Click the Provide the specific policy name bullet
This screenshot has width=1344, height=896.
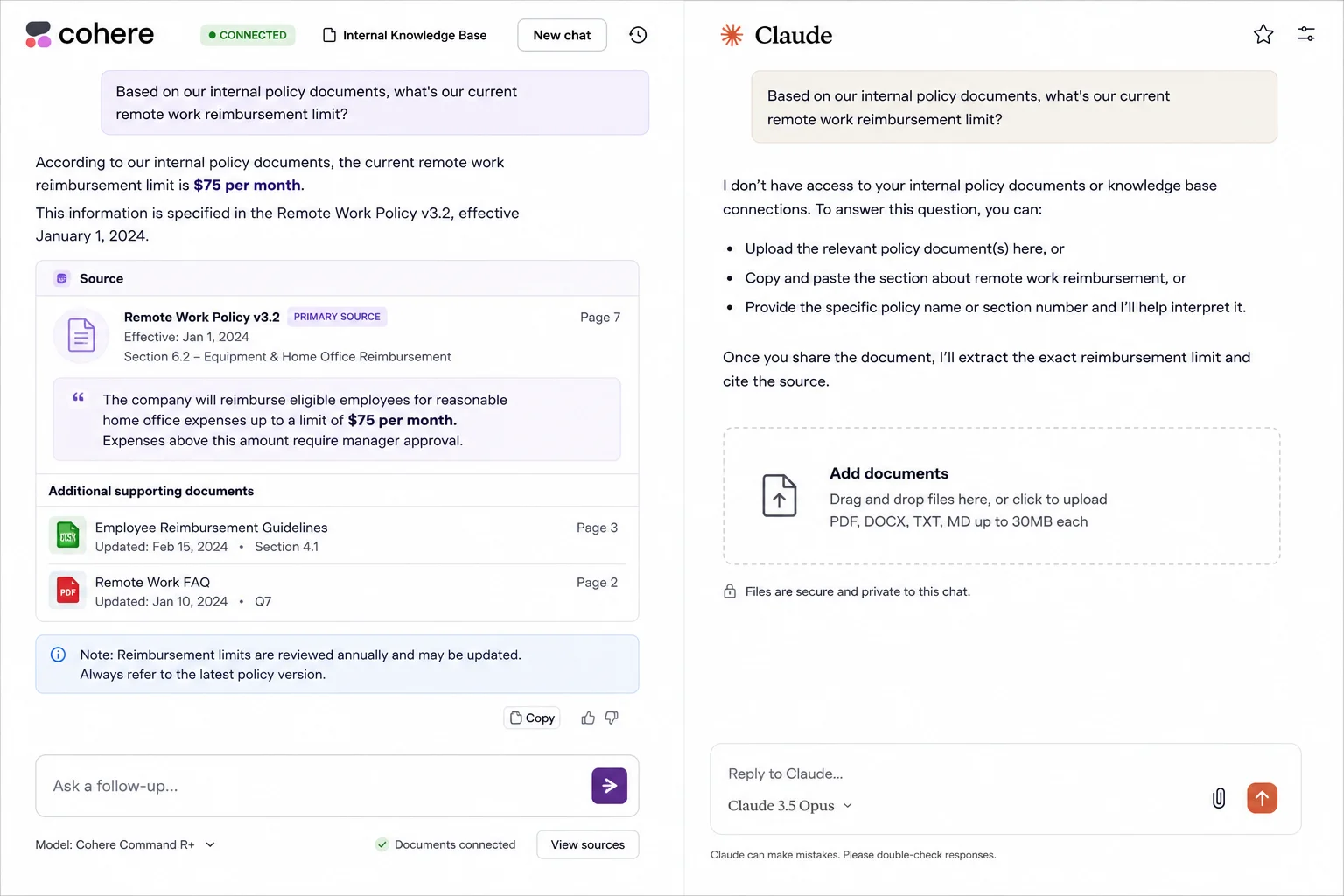[x=996, y=307]
